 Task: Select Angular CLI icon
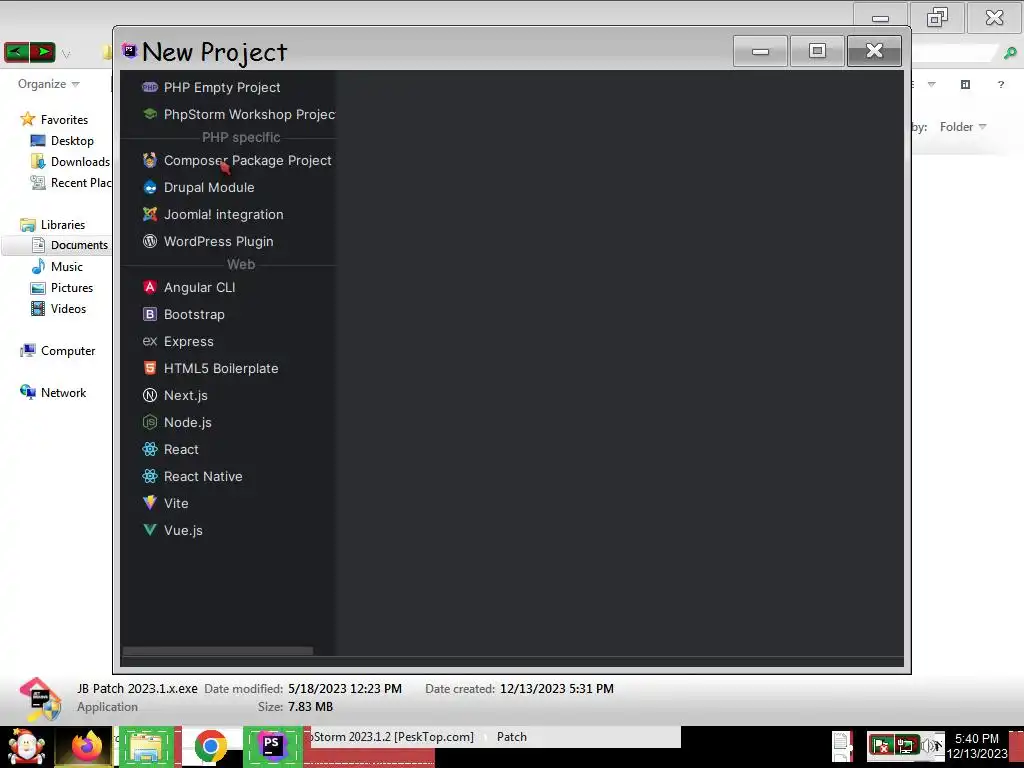pos(150,287)
